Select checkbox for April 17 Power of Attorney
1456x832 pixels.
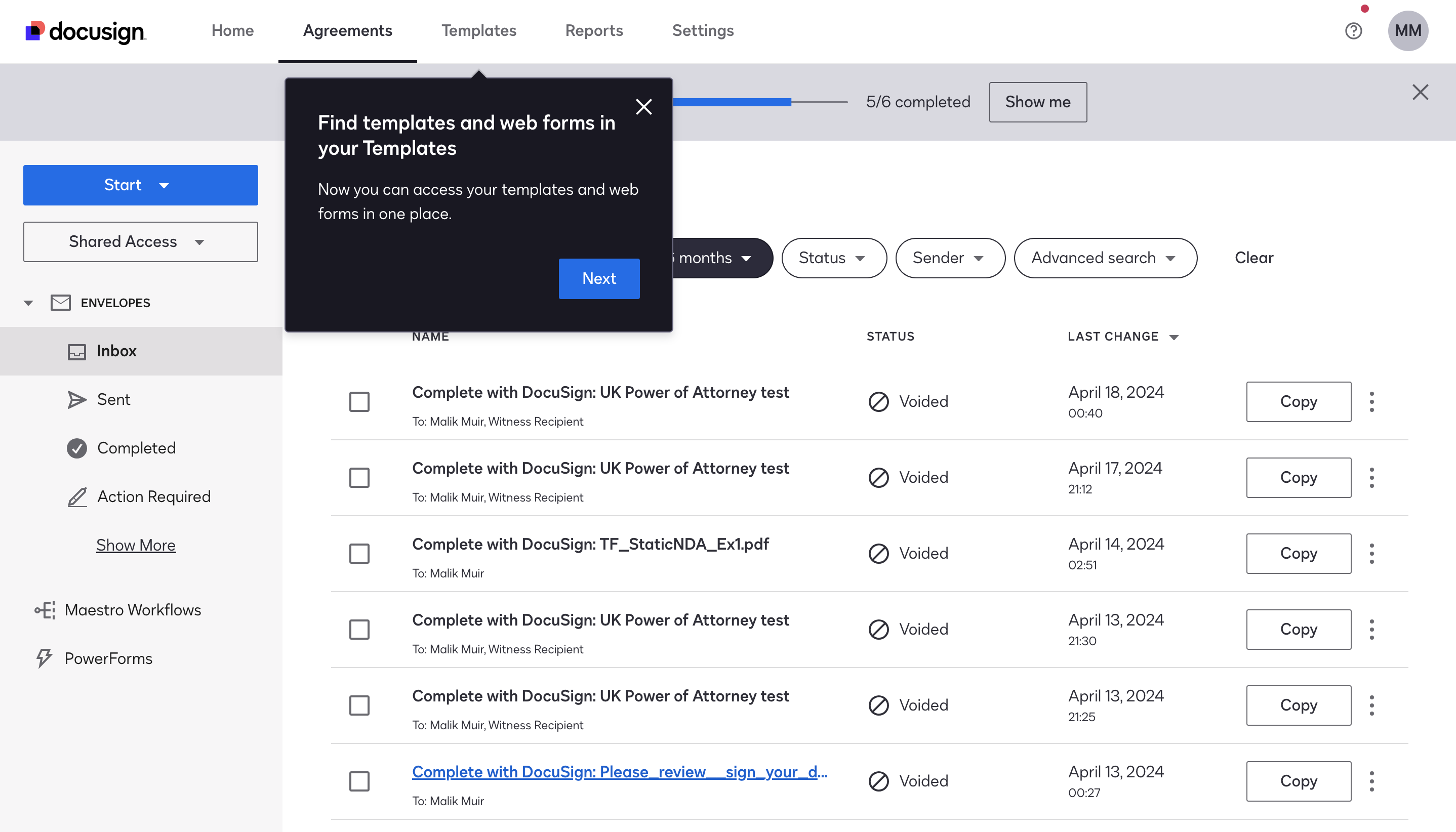pyautogui.click(x=359, y=478)
